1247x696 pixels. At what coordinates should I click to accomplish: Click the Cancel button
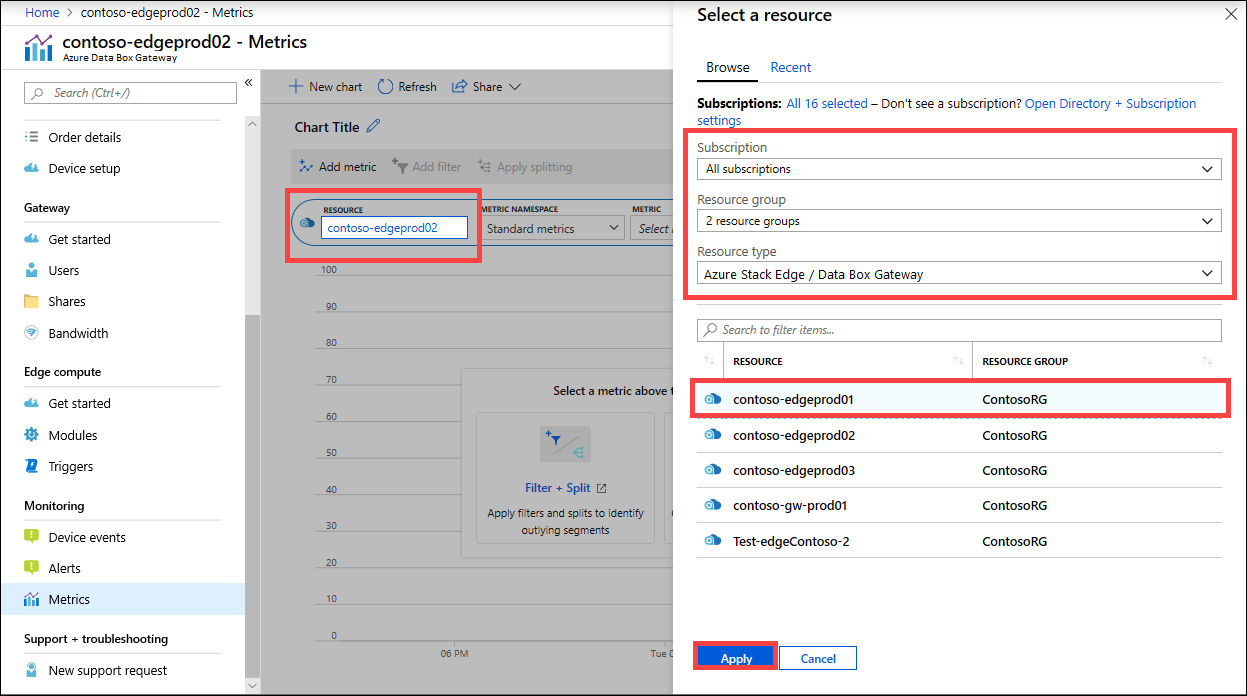[x=817, y=658]
